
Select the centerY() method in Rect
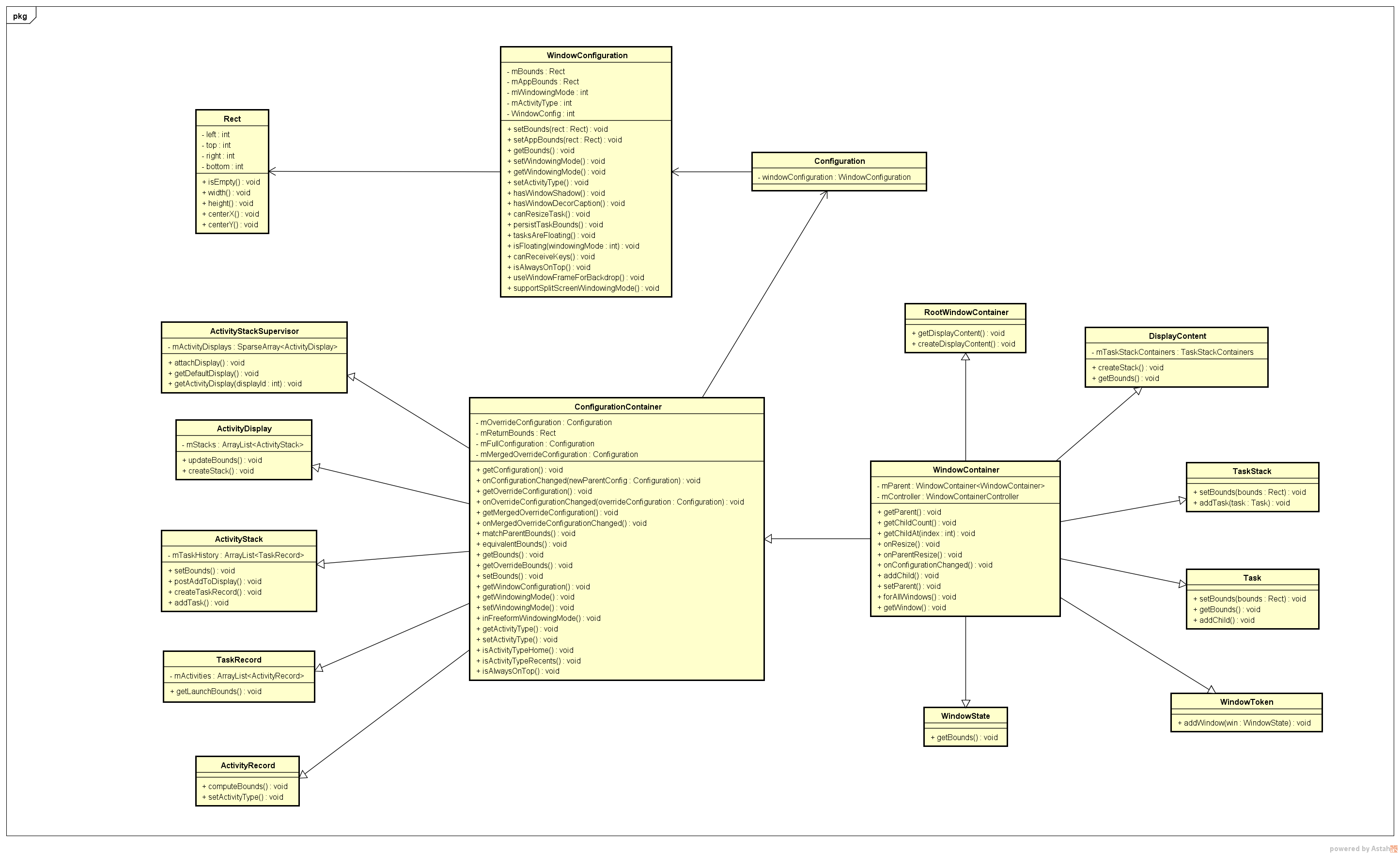230,224
